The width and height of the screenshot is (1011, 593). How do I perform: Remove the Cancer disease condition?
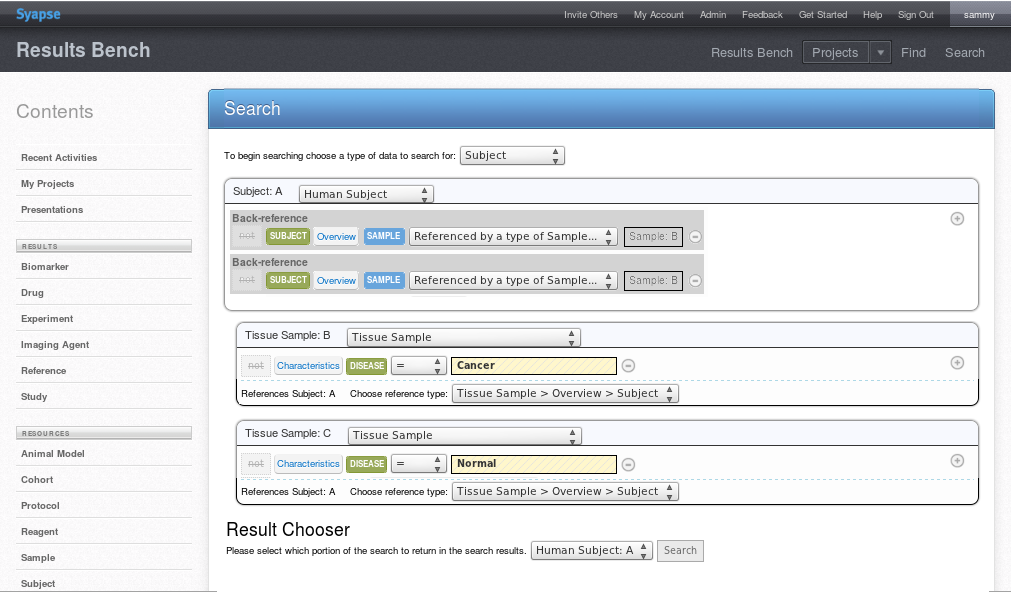[x=628, y=366]
